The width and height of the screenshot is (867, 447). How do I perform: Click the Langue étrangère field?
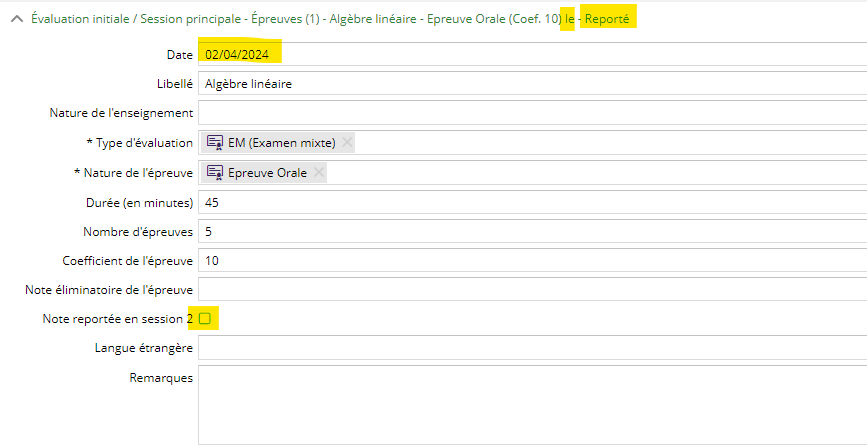532,348
